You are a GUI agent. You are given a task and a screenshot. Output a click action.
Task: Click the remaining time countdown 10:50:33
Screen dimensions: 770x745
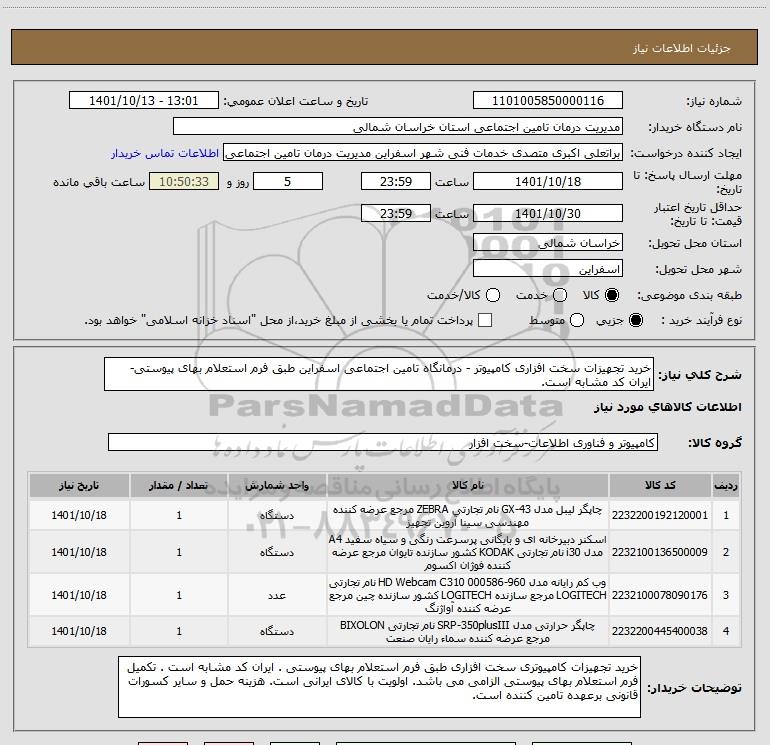point(184,182)
